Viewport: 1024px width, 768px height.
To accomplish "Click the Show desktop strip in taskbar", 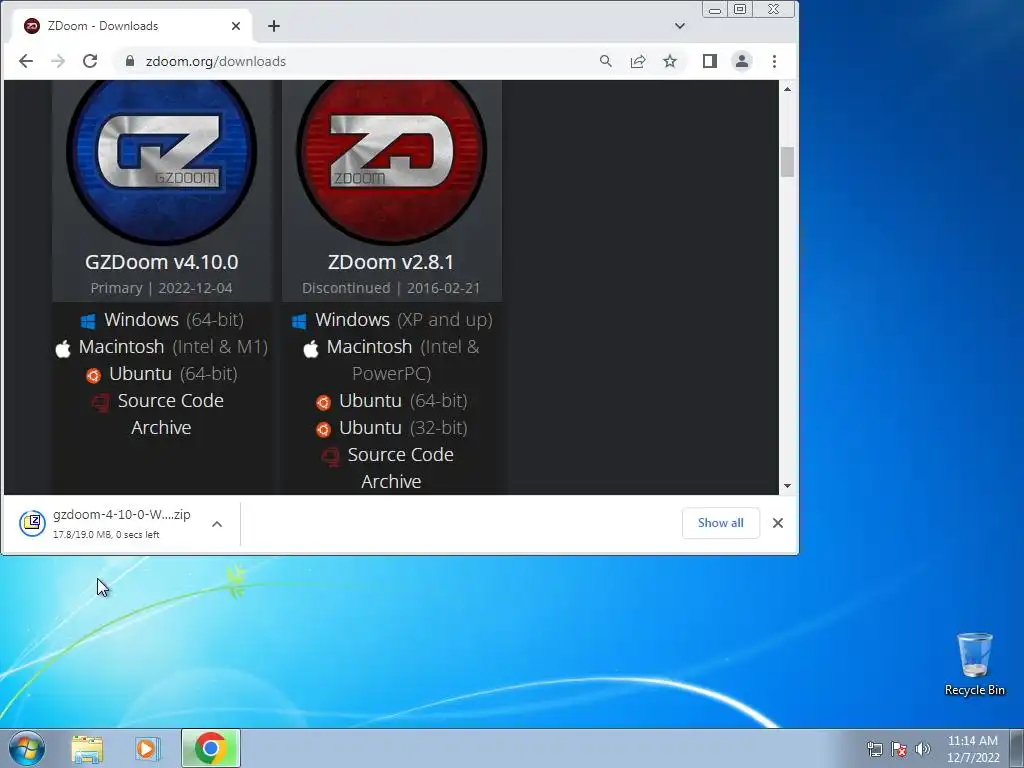I will 1017,748.
